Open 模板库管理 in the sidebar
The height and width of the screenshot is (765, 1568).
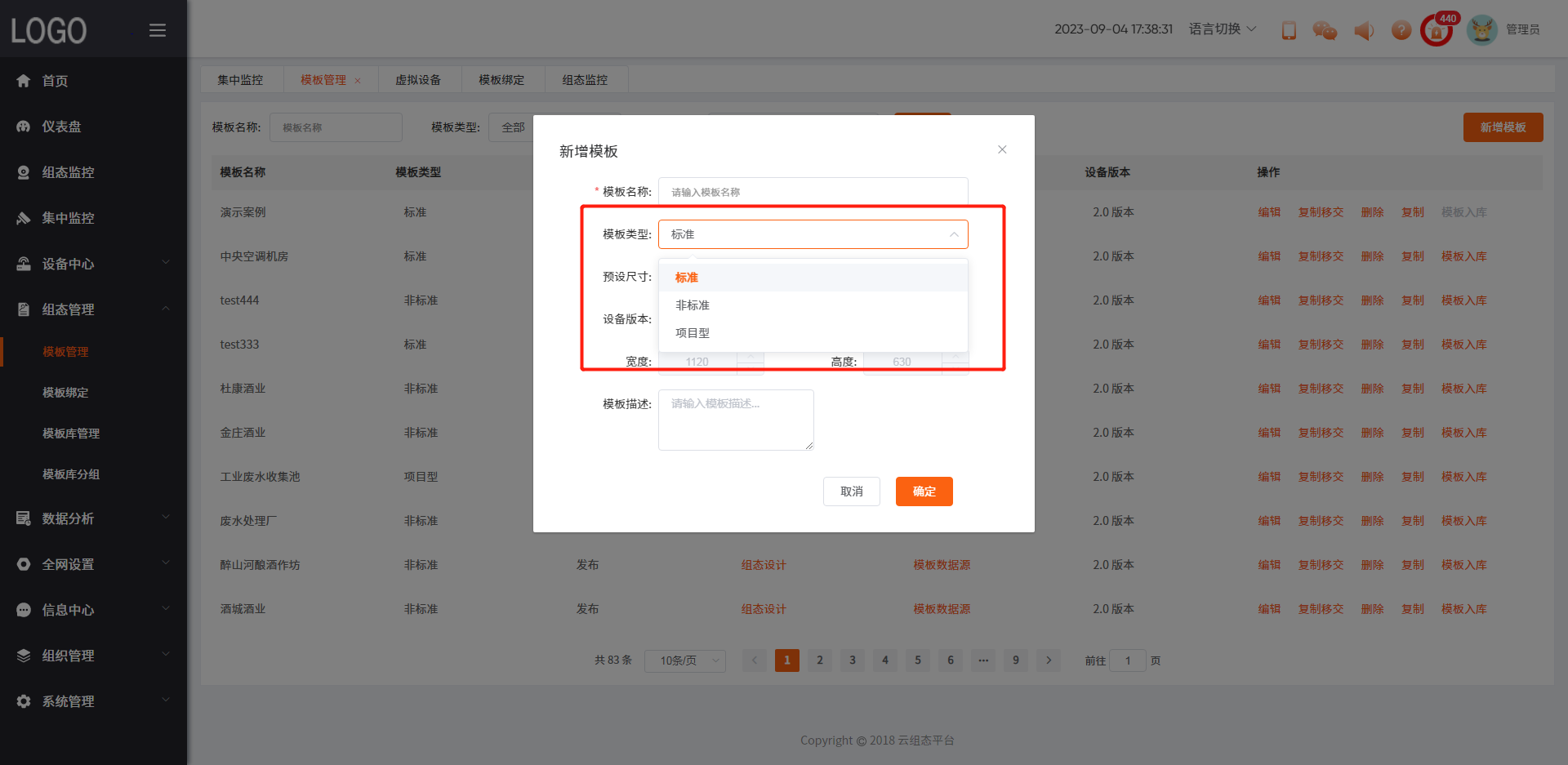tap(71, 434)
